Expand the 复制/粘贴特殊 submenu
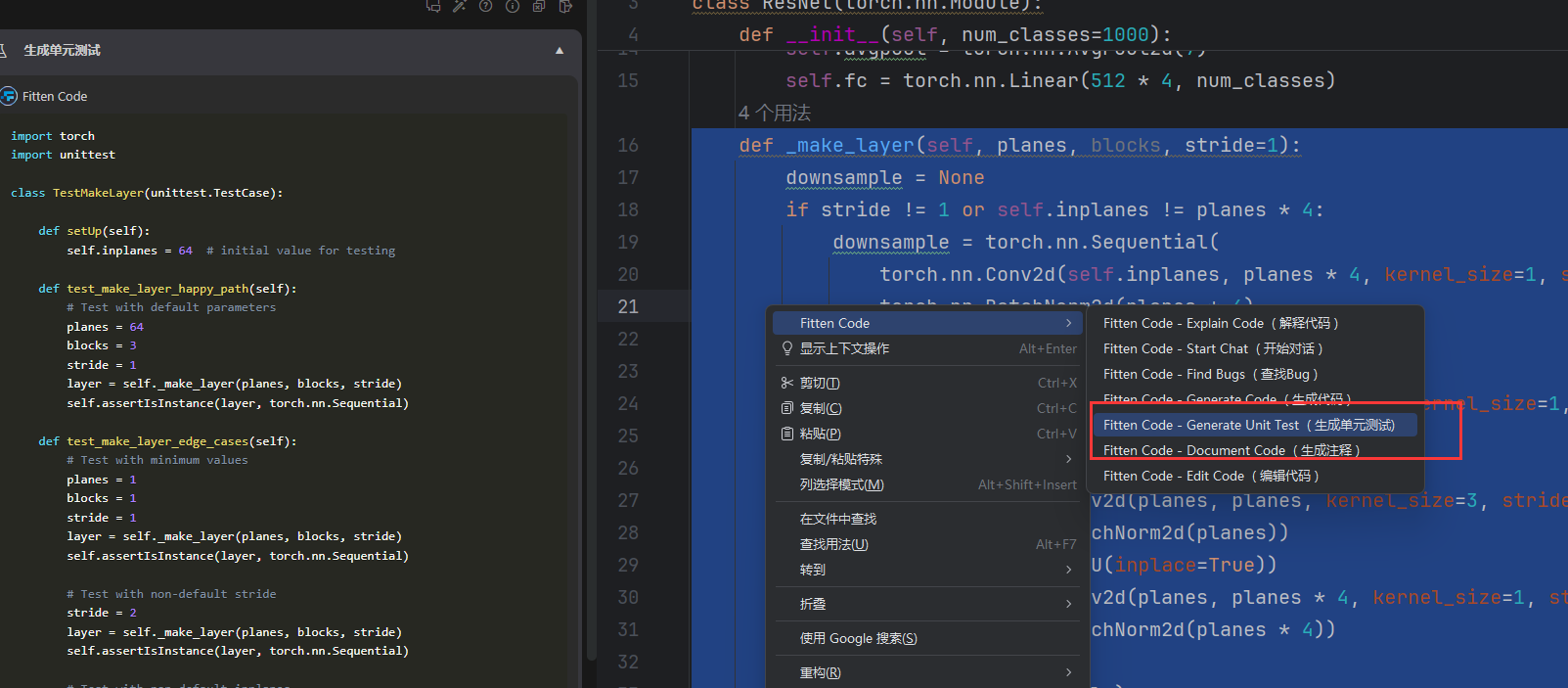The width and height of the screenshot is (1568, 688). pos(1068,459)
